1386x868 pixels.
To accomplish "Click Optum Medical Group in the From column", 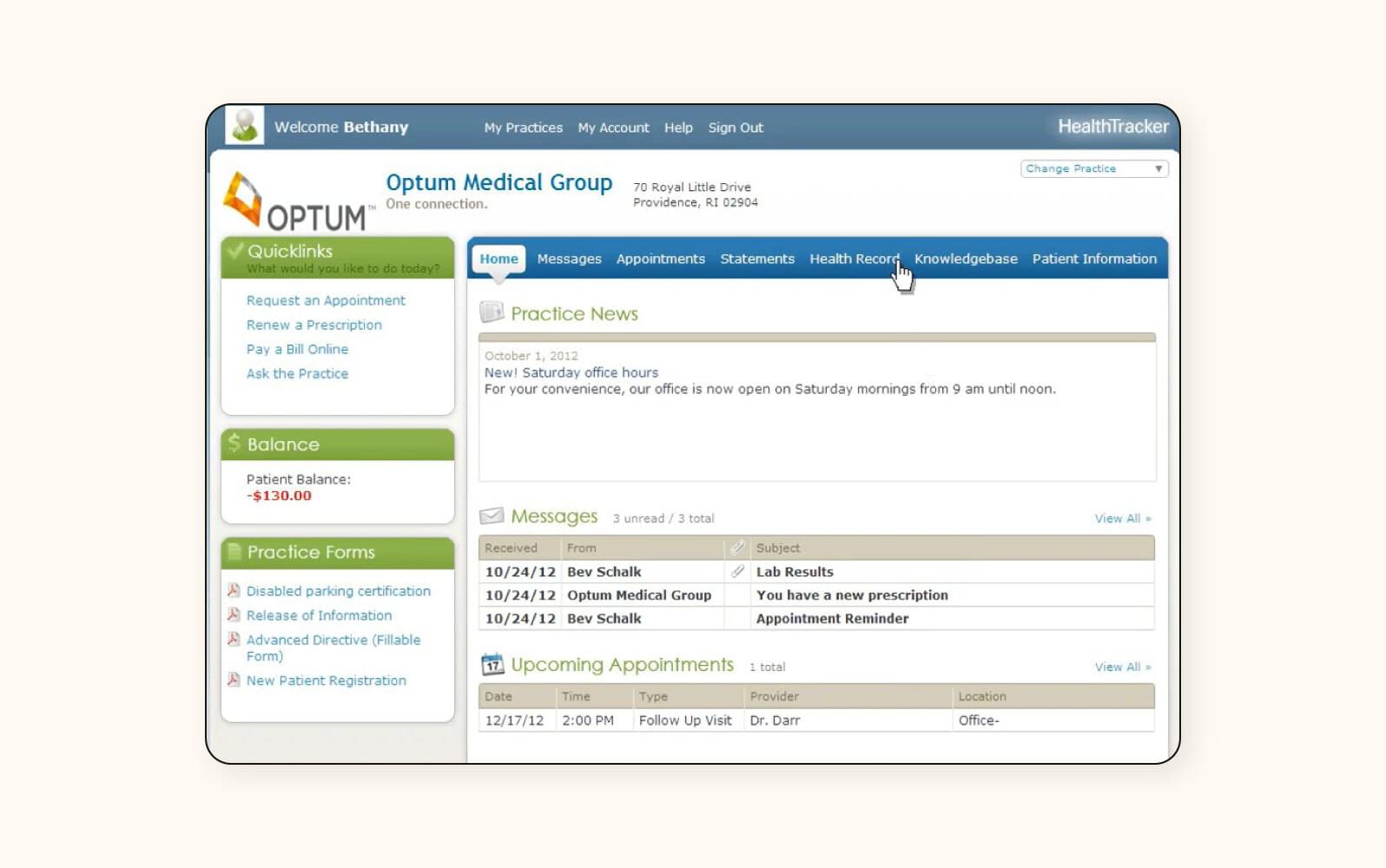I will 639,595.
